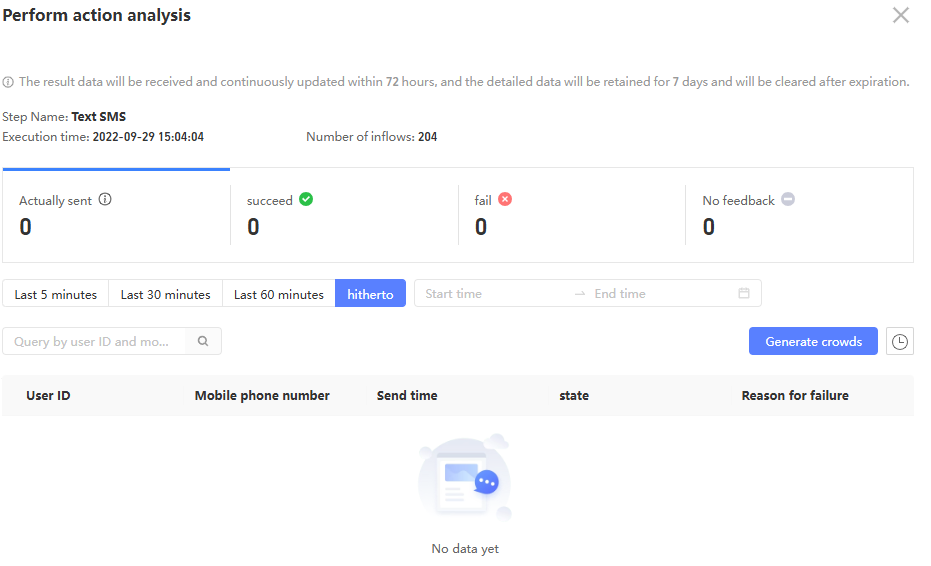The height and width of the screenshot is (566, 931).
Task: Click the gray No feedback icon
Action: pos(788,199)
